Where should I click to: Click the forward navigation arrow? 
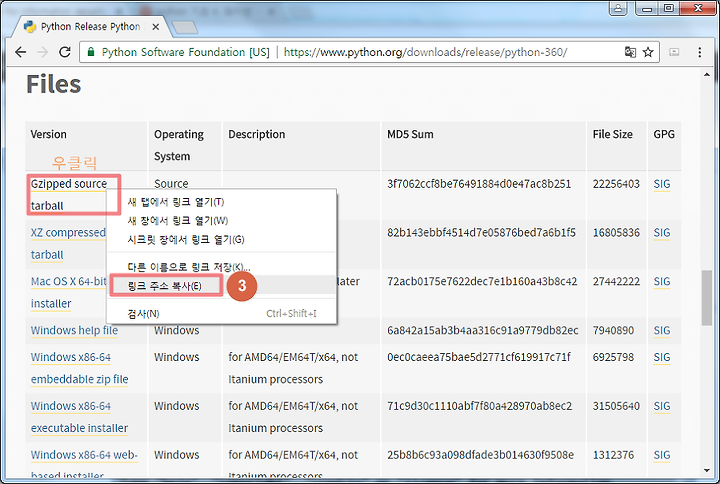43,52
